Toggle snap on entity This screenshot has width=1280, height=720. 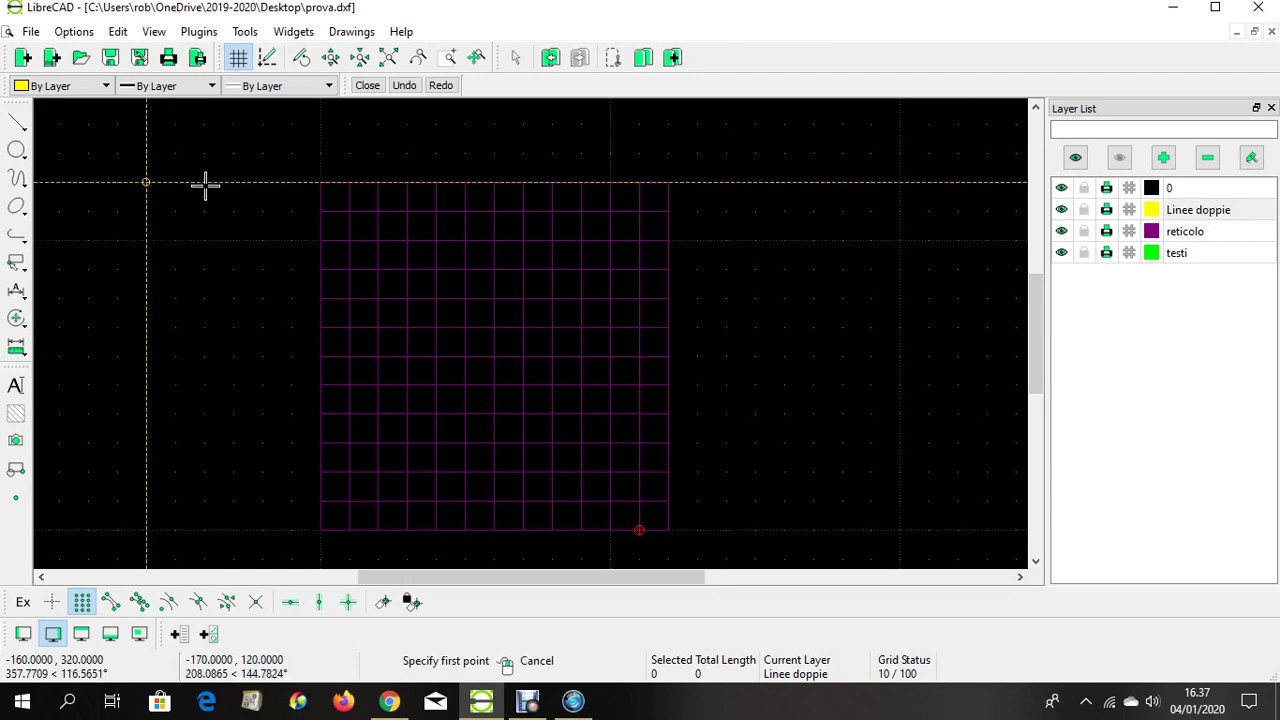[139, 602]
